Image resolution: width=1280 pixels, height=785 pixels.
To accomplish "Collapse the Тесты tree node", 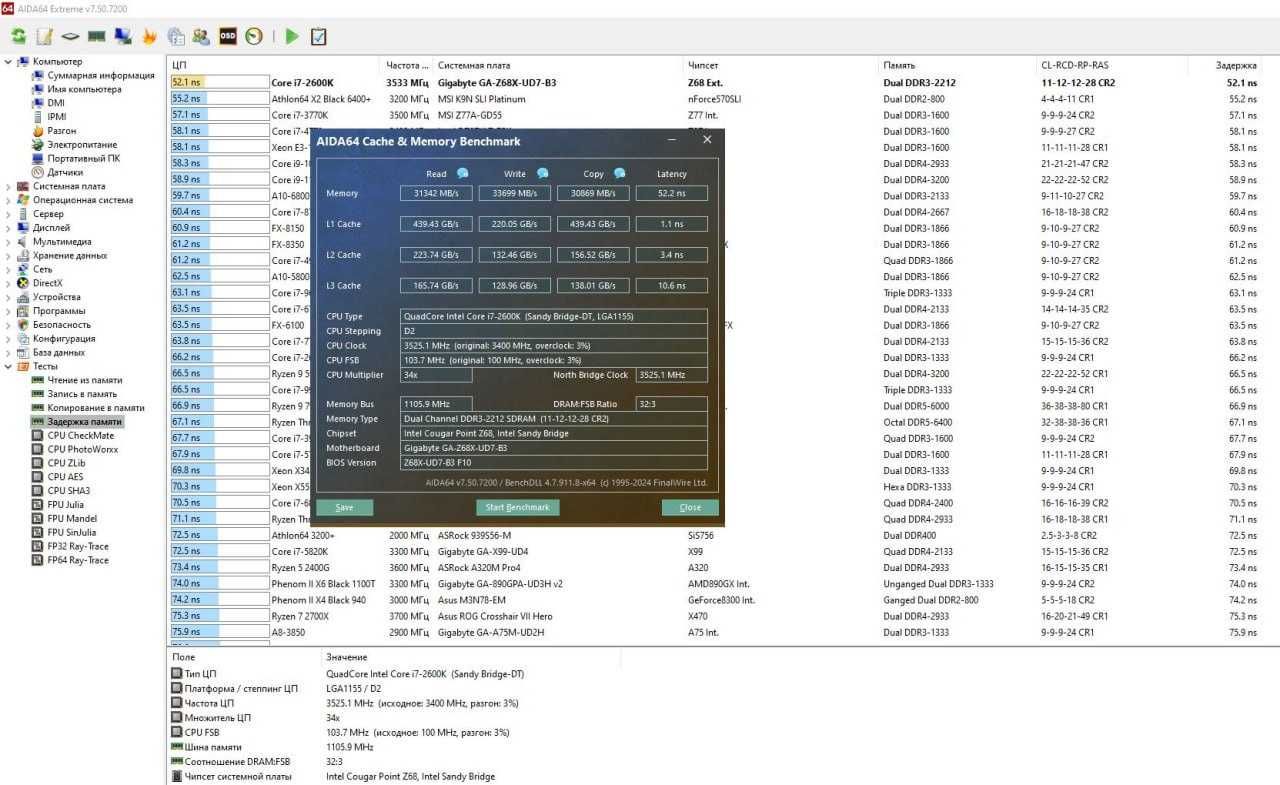I will (x=9, y=366).
